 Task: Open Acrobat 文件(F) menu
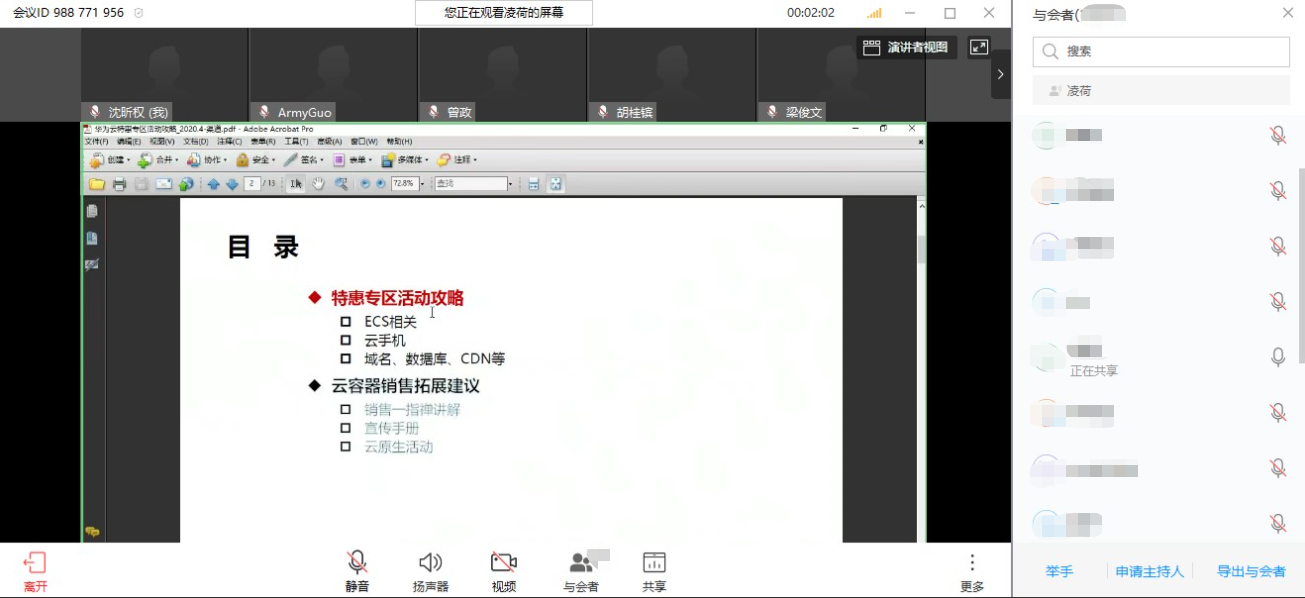(96, 142)
